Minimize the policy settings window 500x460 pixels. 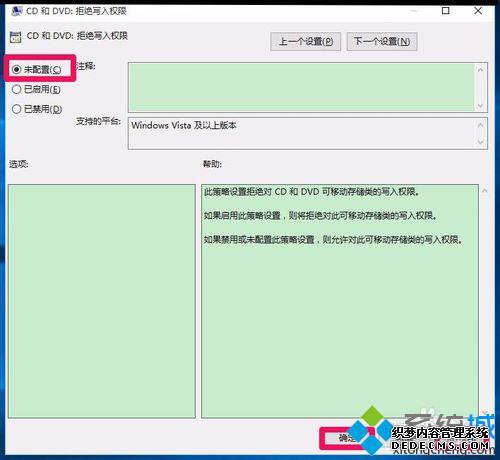[x=413, y=11]
